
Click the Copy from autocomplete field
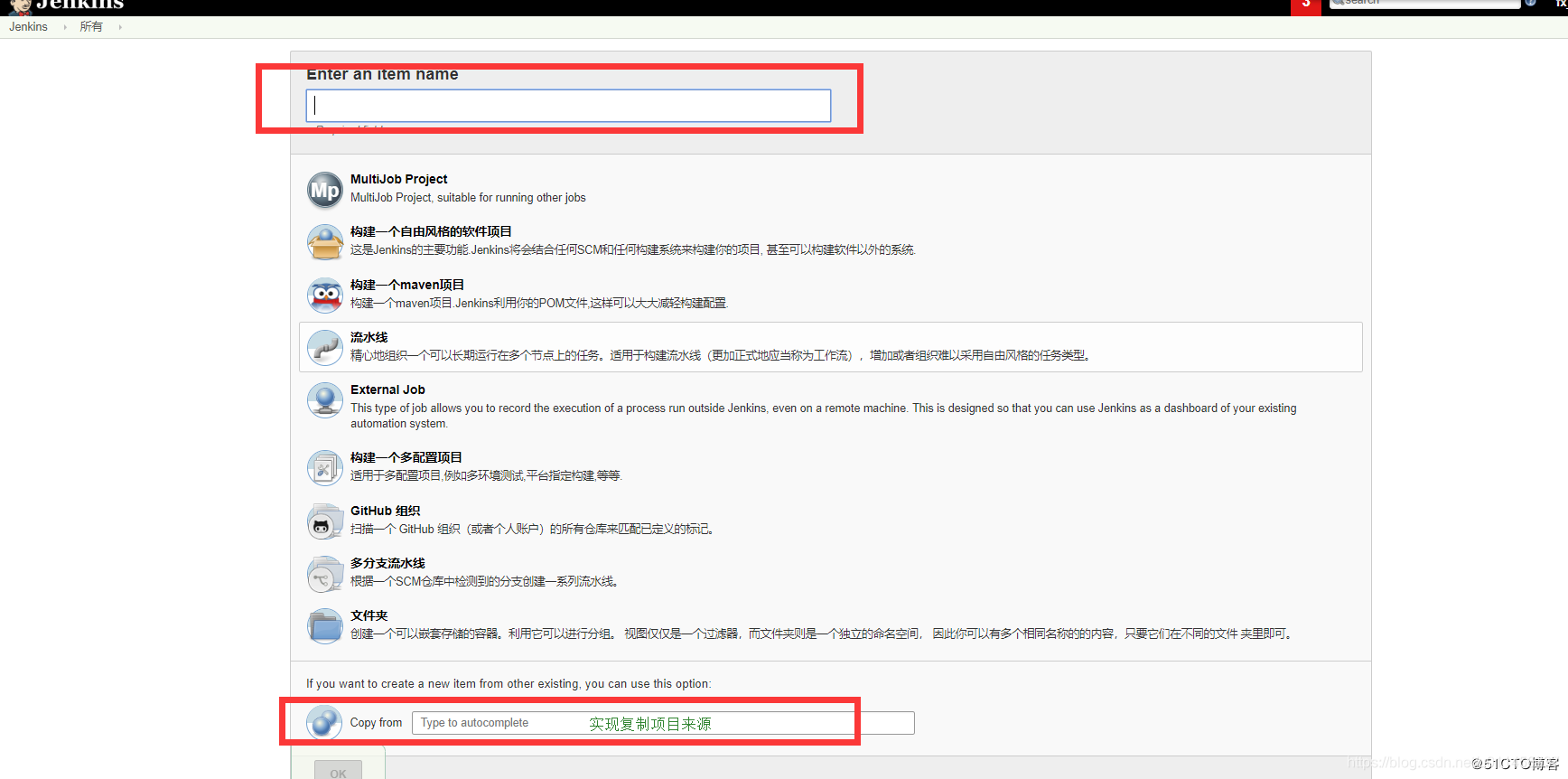pos(663,723)
